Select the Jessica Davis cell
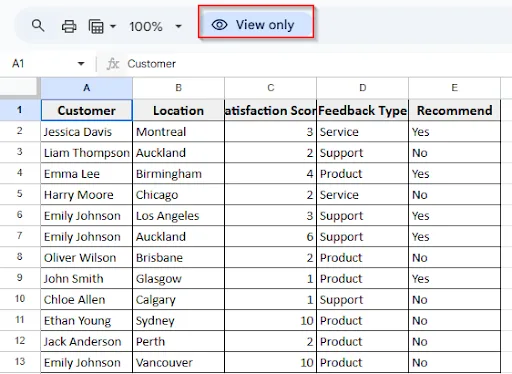 pos(87,132)
